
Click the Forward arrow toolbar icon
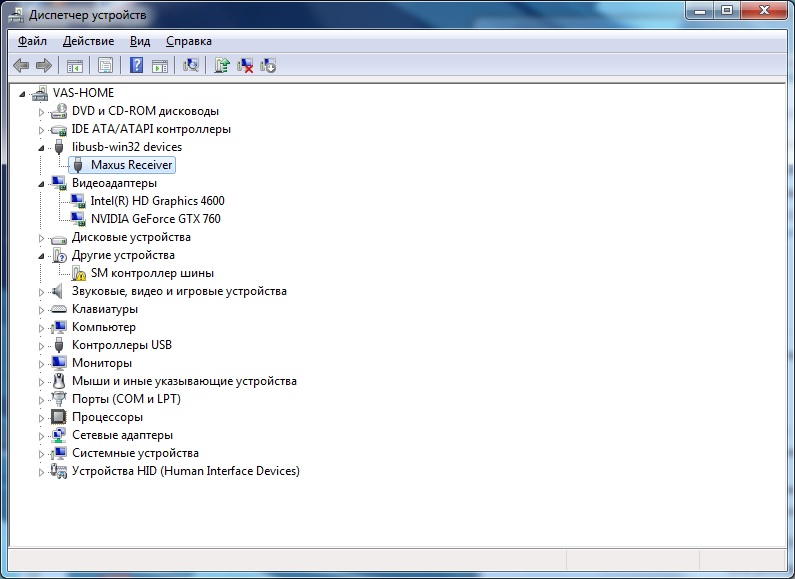[44, 65]
